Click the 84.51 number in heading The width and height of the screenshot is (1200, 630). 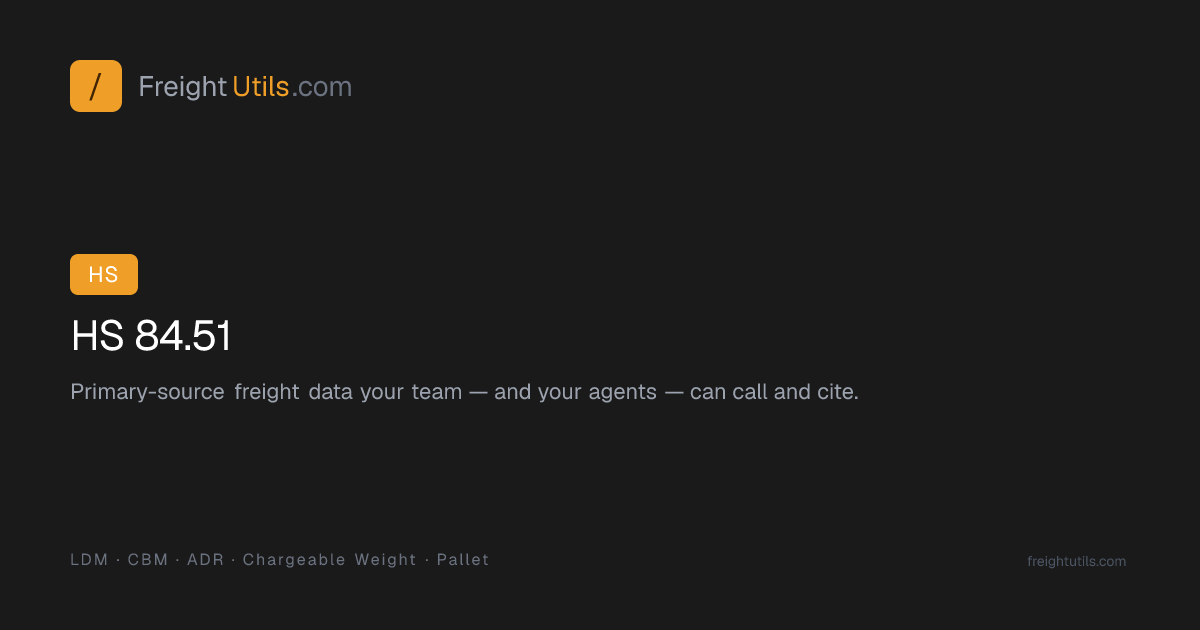tap(183, 337)
